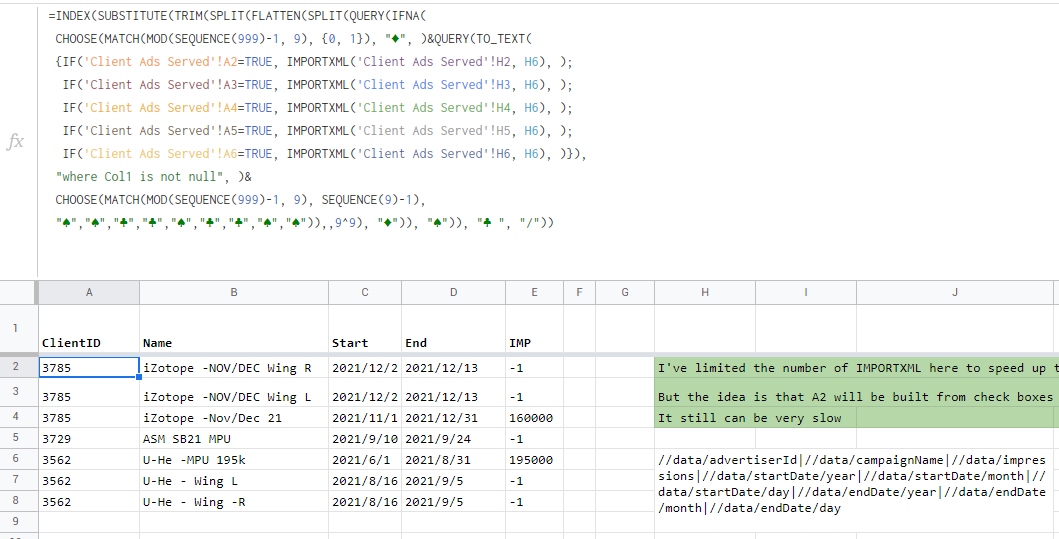This screenshot has width=1059, height=539.
Task: Select cell with iZotope -Nov/Dec 21
Action: [x=234, y=417]
